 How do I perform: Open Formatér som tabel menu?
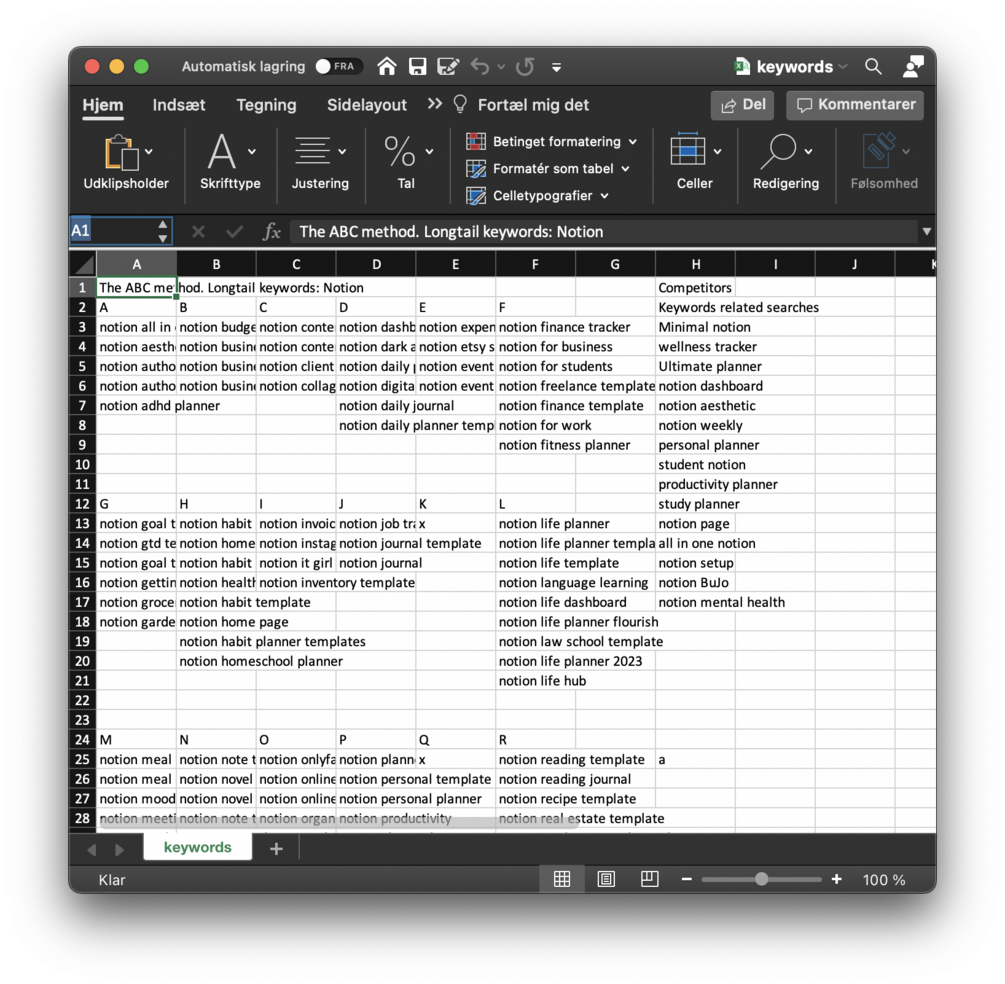pos(548,169)
